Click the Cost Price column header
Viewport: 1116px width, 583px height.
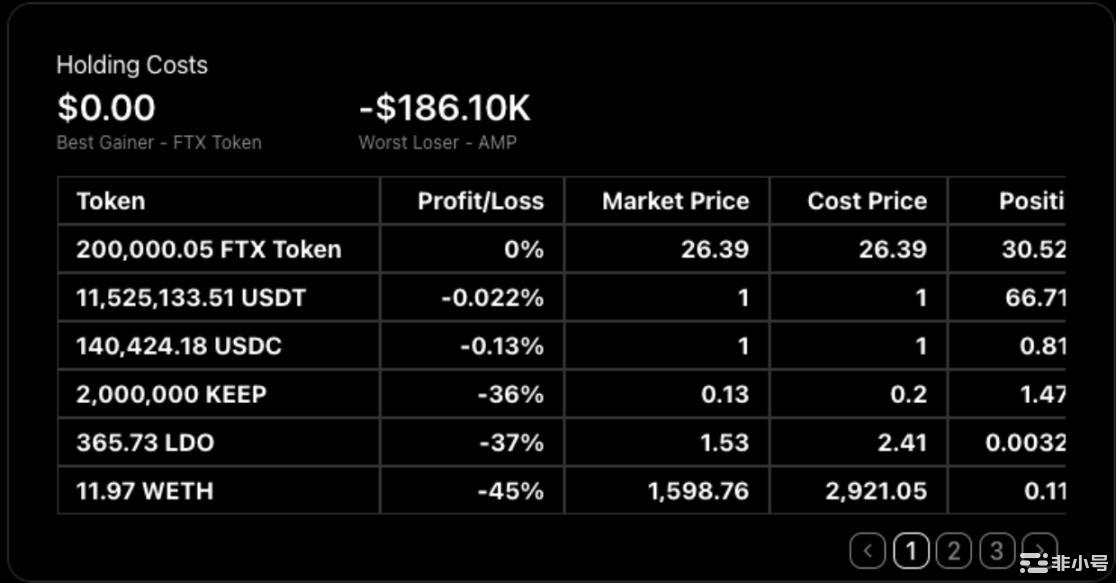(867, 201)
